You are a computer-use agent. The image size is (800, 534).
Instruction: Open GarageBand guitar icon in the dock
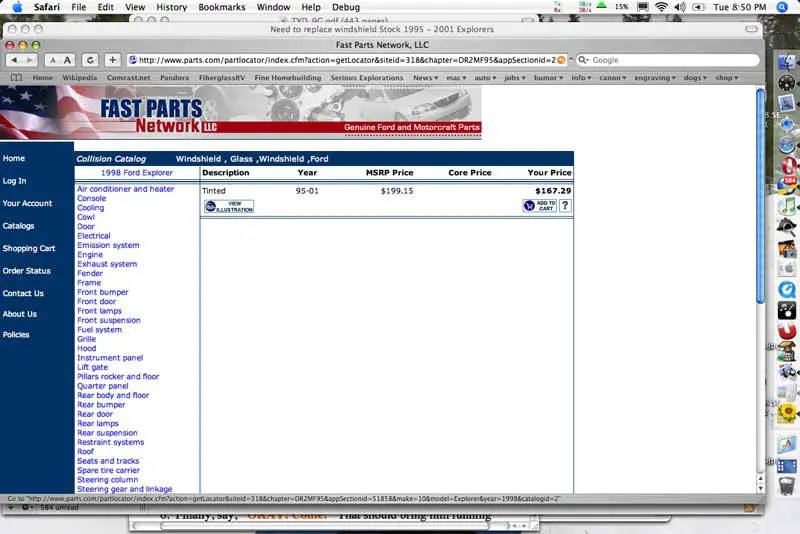pyautogui.click(x=787, y=310)
